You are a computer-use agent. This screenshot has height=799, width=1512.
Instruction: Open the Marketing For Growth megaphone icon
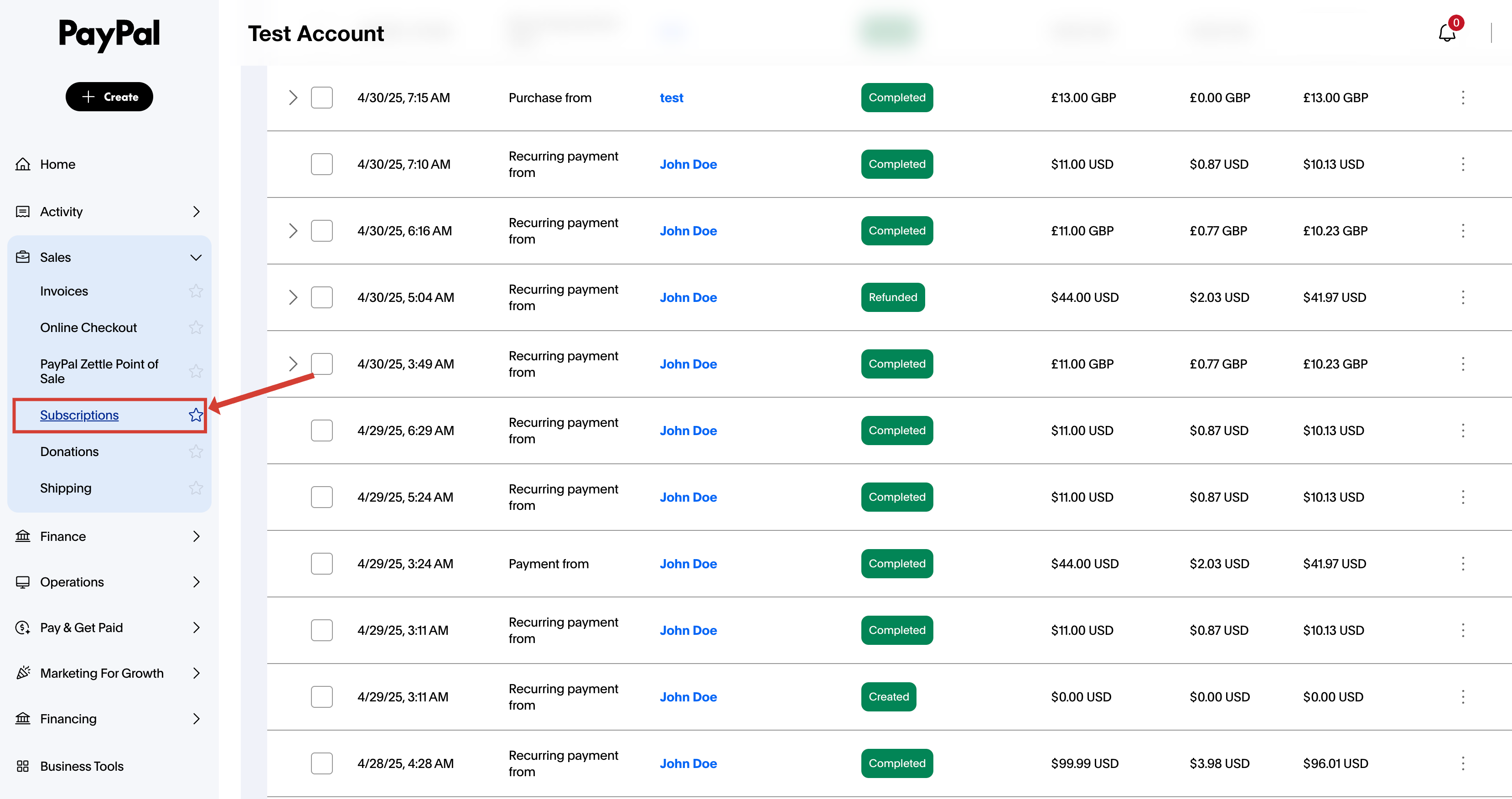(22, 673)
